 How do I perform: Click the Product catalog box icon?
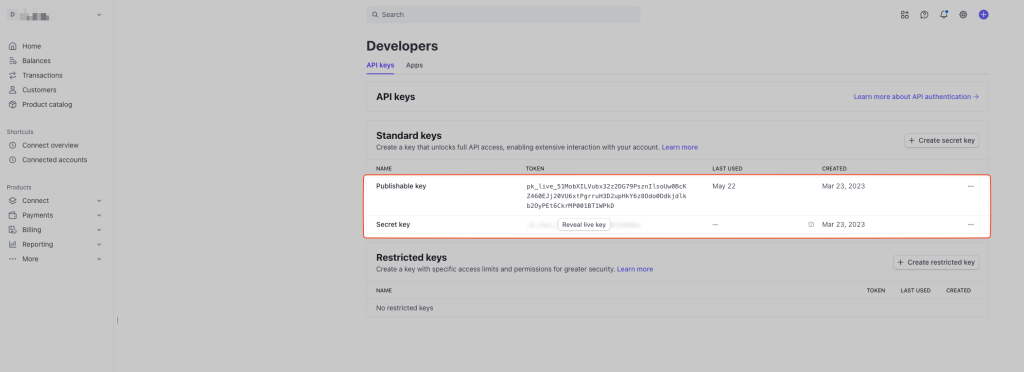(12, 104)
